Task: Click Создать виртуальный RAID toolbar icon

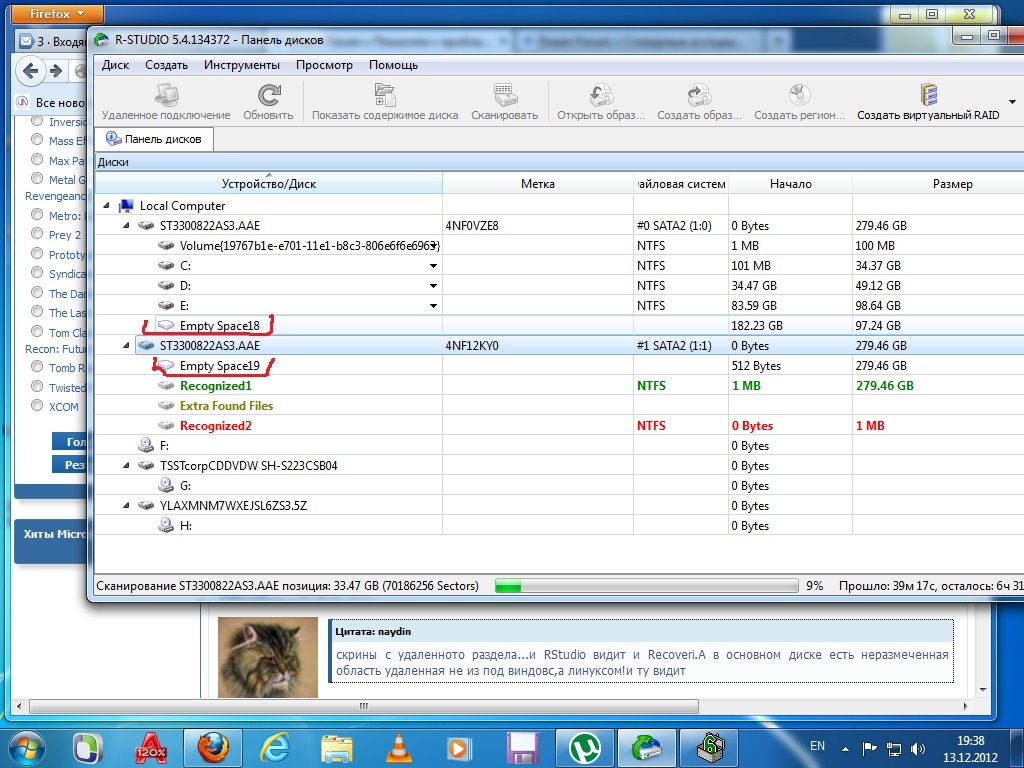Action: tap(928, 95)
